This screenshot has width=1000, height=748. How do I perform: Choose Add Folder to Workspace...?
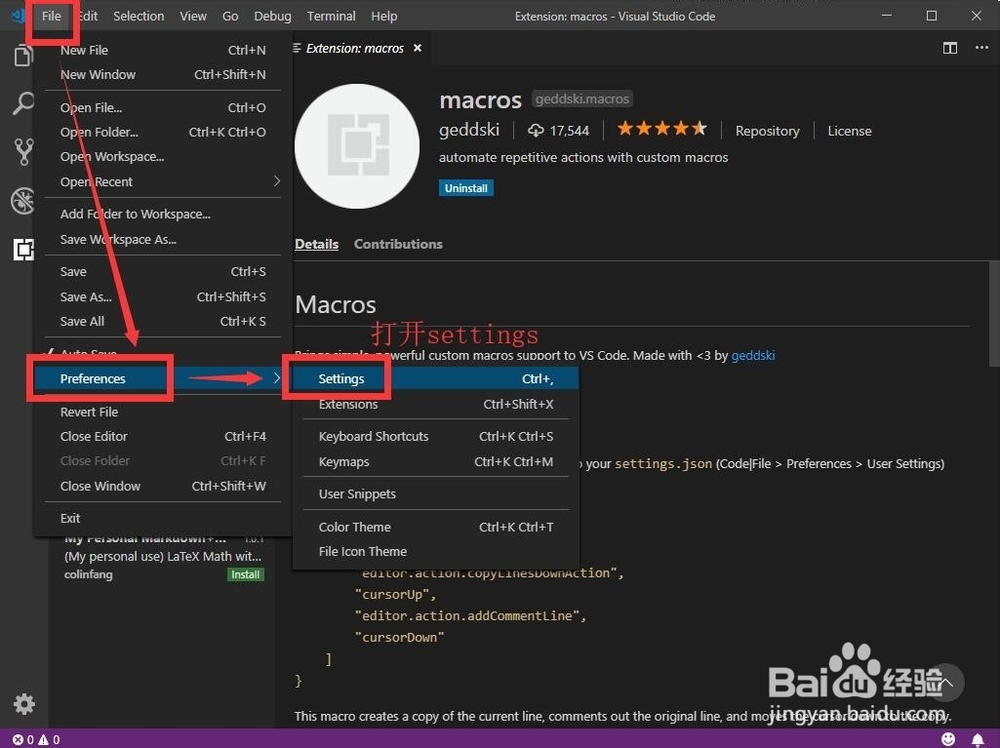coord(163,214)
